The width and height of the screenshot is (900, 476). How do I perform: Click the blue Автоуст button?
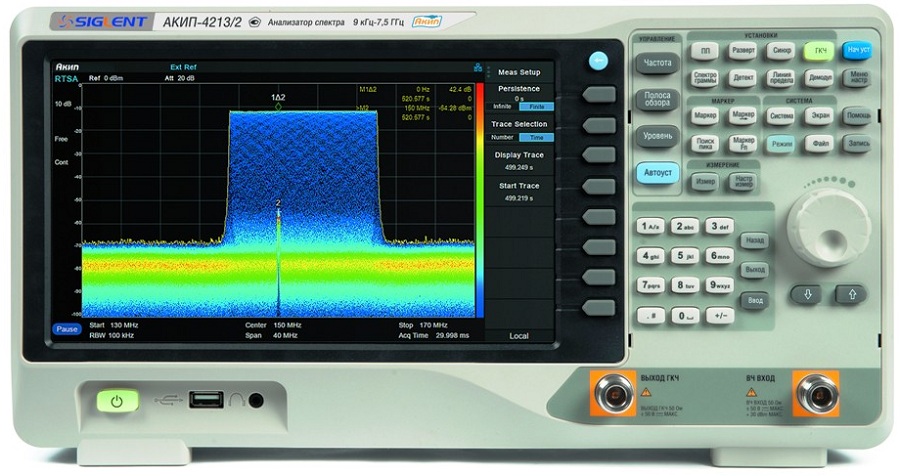tap(658, 172)
